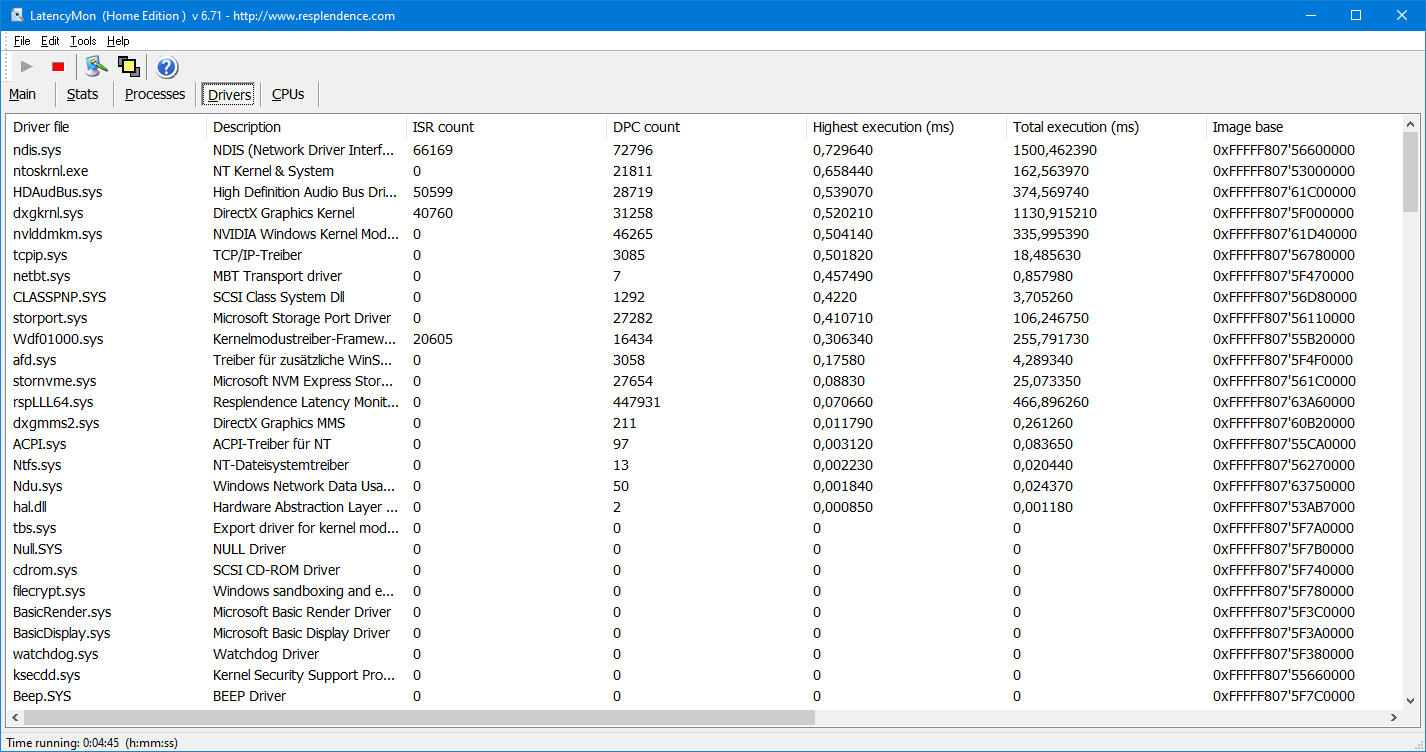Click the yellow windows toolbar icon
Viewport: 1426px width, 752px height.
click(128, 67)
